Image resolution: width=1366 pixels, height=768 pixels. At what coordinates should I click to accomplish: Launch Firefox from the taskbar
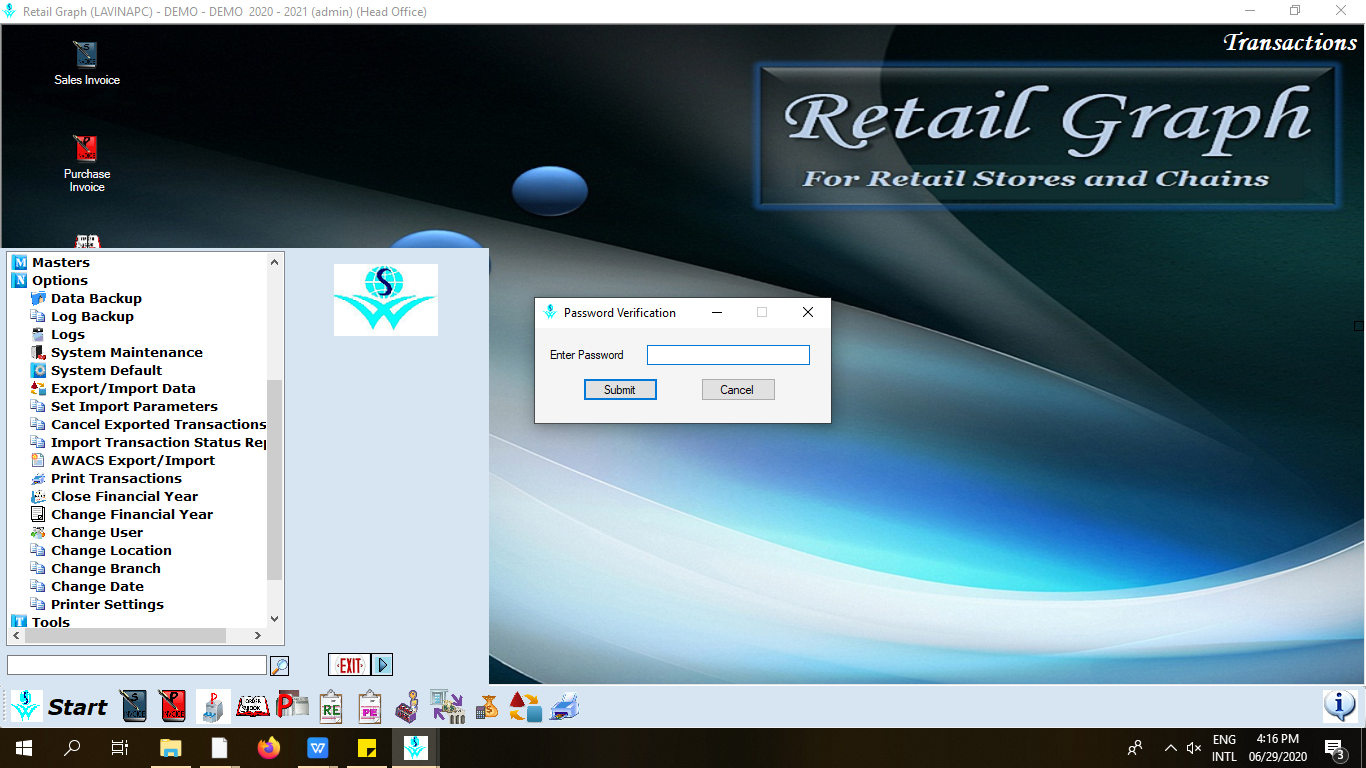[269, 747]
